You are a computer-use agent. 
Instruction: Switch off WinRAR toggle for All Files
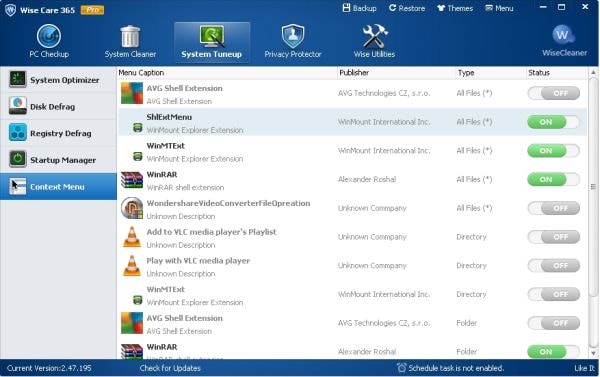[x=553, y=180]
